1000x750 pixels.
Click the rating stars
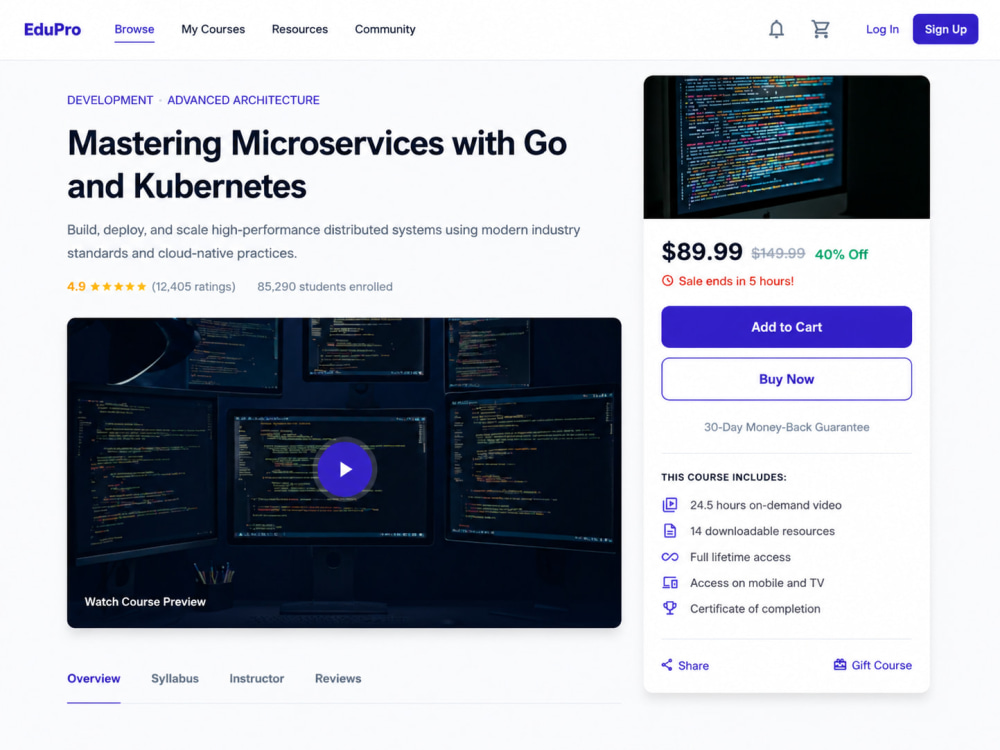[118, 286]
